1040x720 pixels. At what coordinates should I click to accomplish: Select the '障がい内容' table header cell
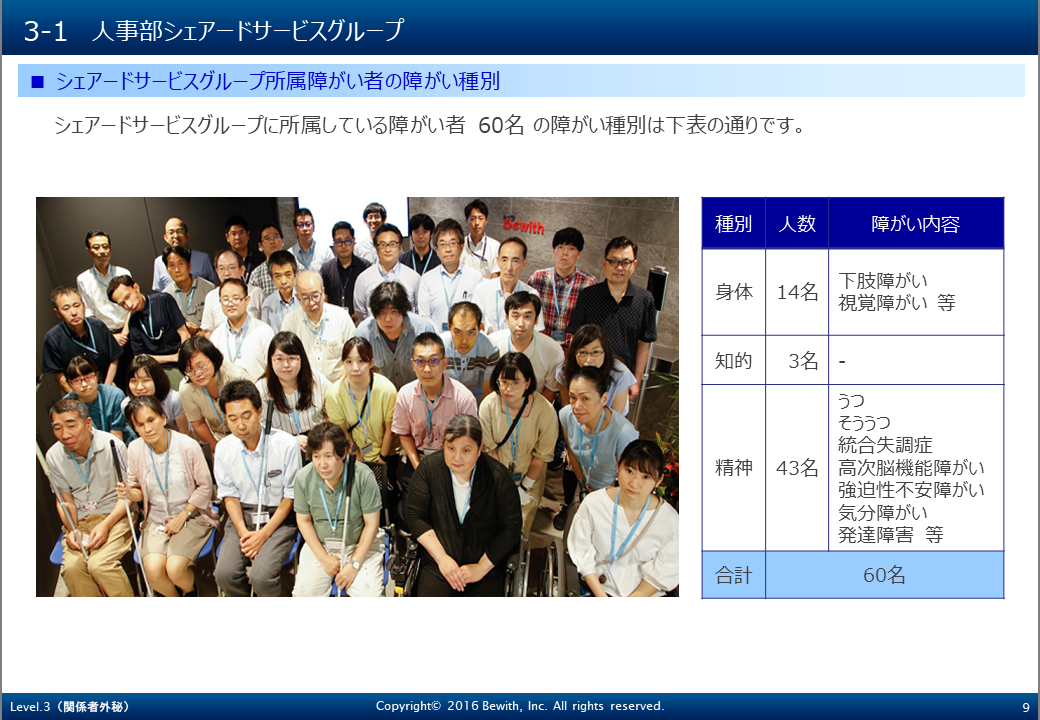coord(916,223)
